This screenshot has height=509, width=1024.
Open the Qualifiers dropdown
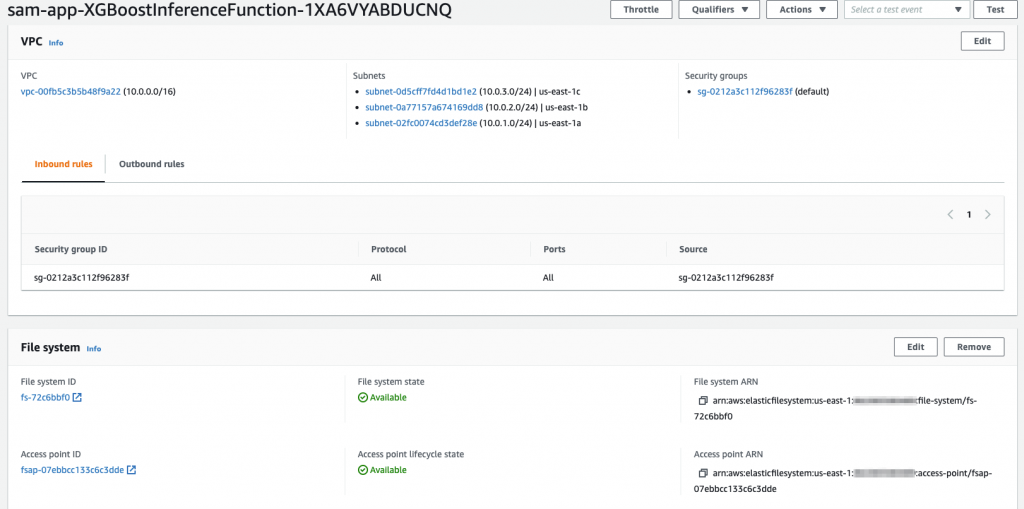[x=719, y=10]
